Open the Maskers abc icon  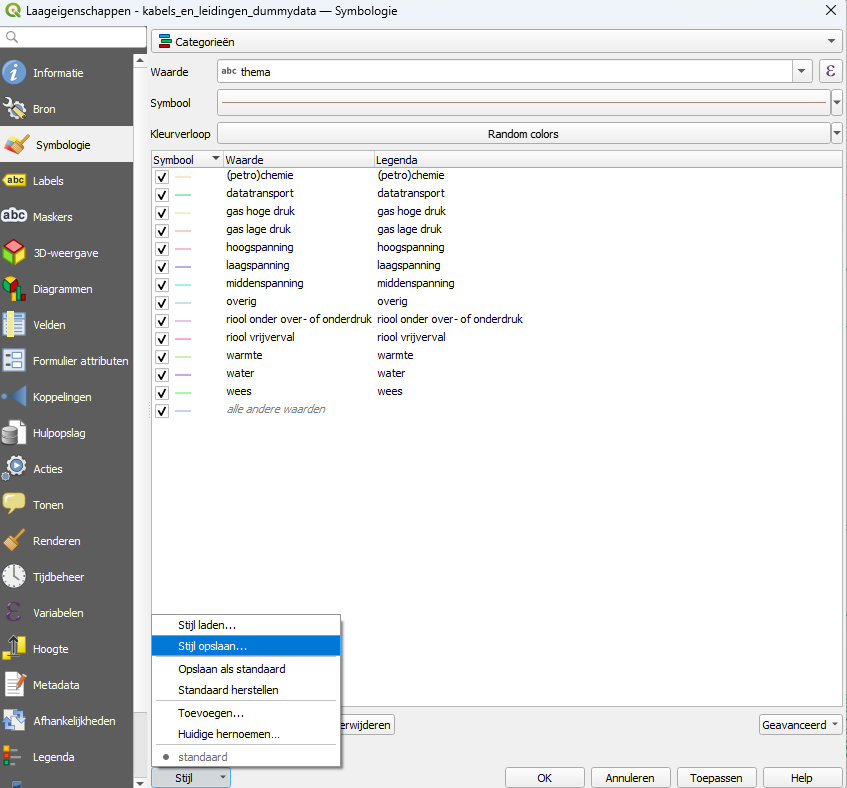(x=14, y=216)
